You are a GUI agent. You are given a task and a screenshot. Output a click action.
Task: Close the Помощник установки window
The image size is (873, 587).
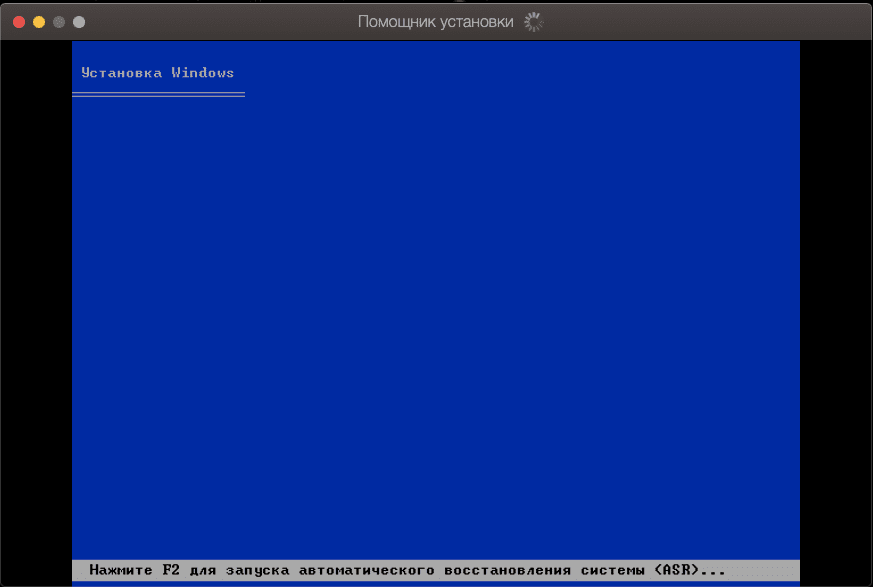(x=19, y=22)
